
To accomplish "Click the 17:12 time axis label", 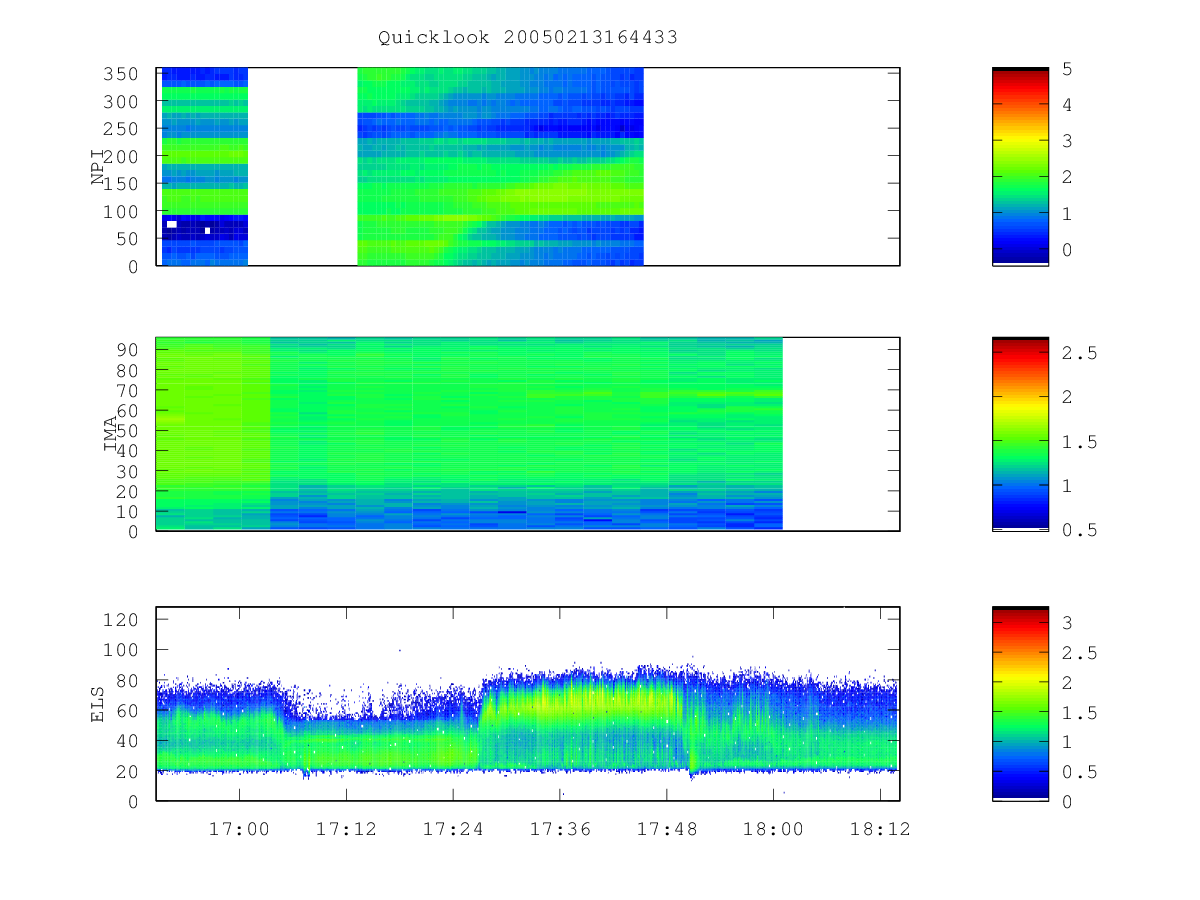I will pos(347,829).
